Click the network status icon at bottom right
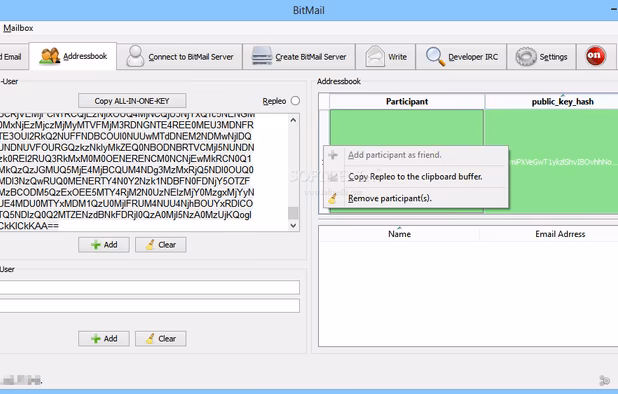 604,380
